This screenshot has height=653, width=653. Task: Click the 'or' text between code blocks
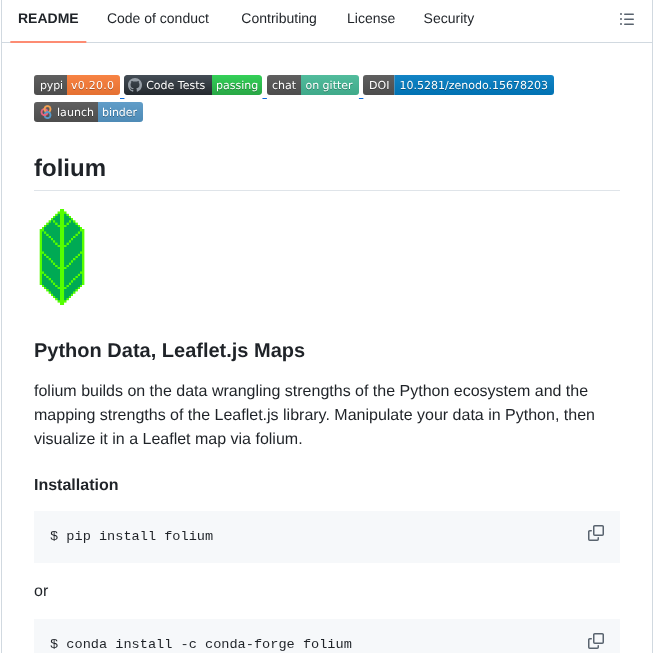point(41,591)
